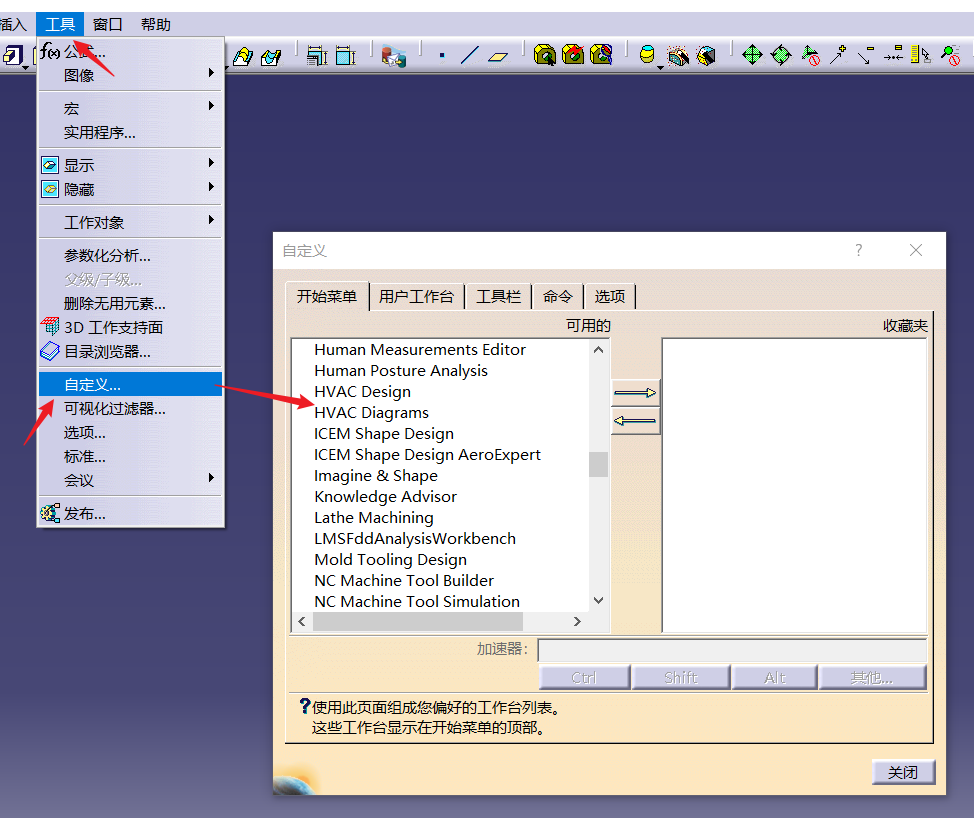Click the green left arrow remove button
The width and height of the screenshot is (974, 818).
tap(635, 421)
